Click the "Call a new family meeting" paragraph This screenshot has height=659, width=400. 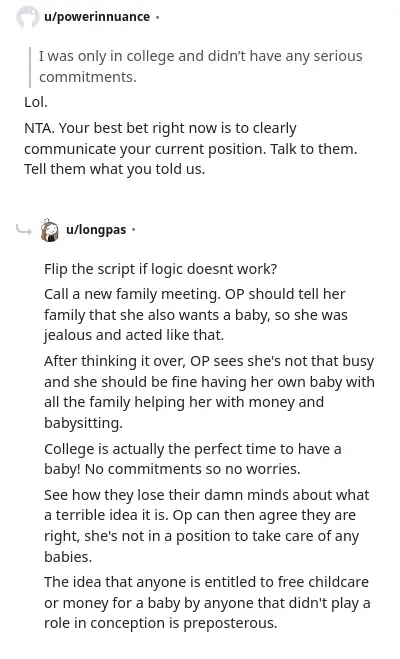coord(196,314)
